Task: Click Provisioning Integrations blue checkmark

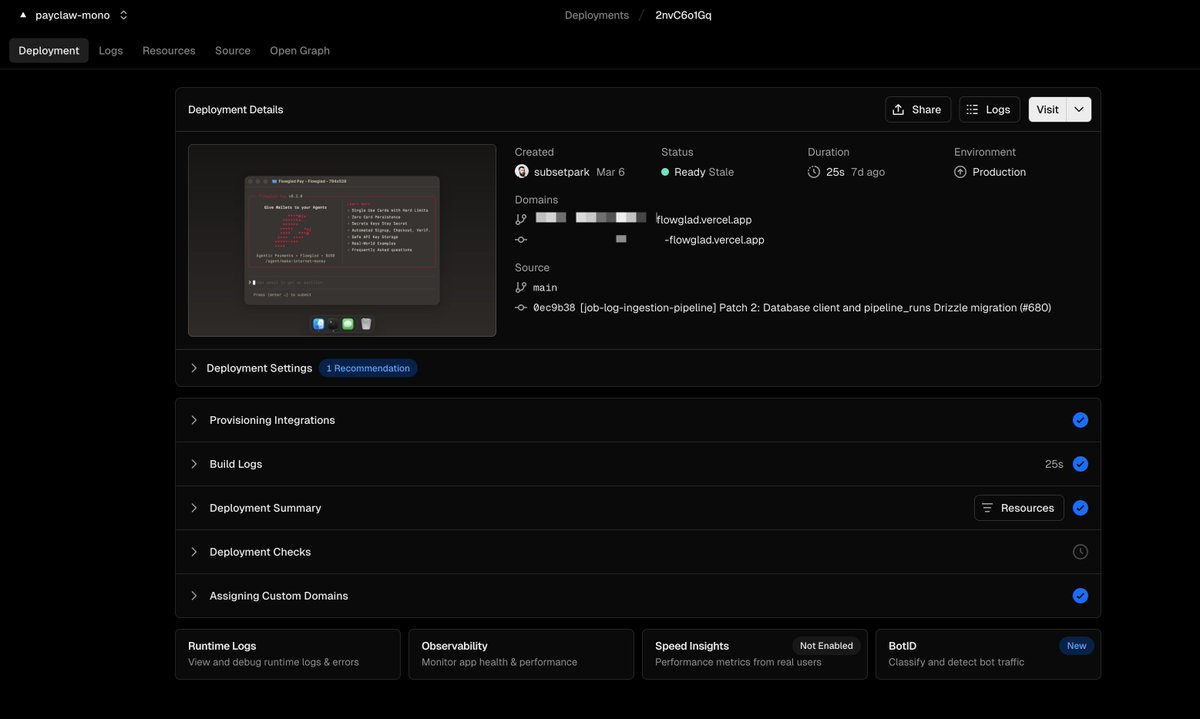Action: click(x=1080, y=420)
